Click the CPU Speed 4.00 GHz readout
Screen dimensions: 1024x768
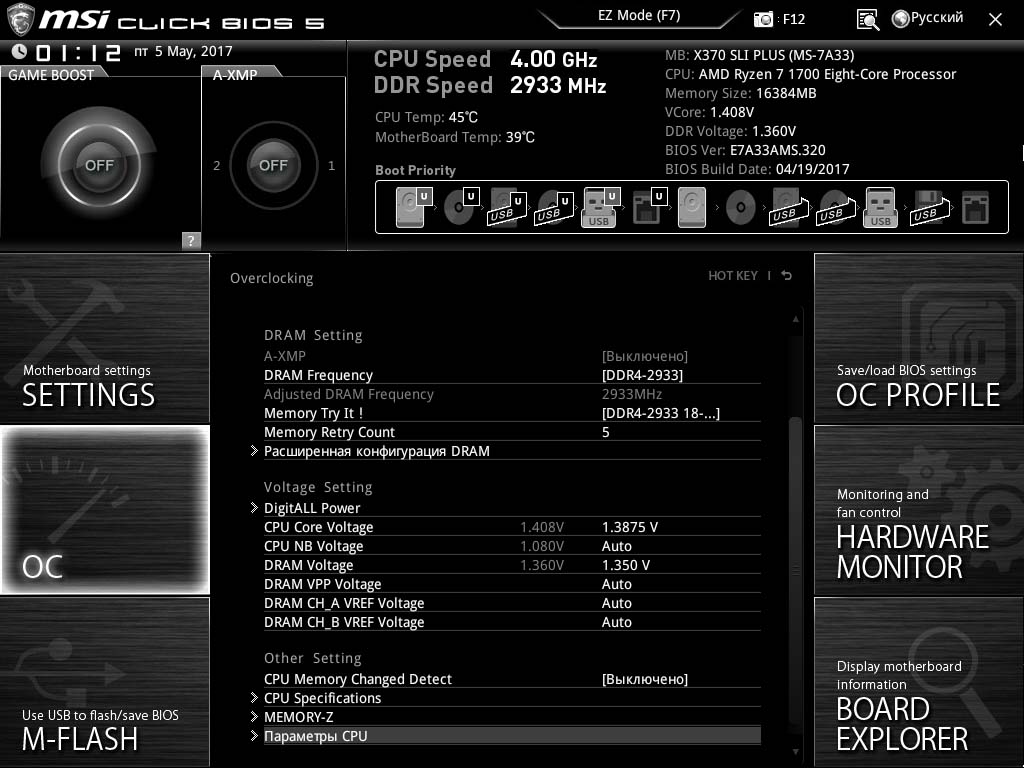486,59
